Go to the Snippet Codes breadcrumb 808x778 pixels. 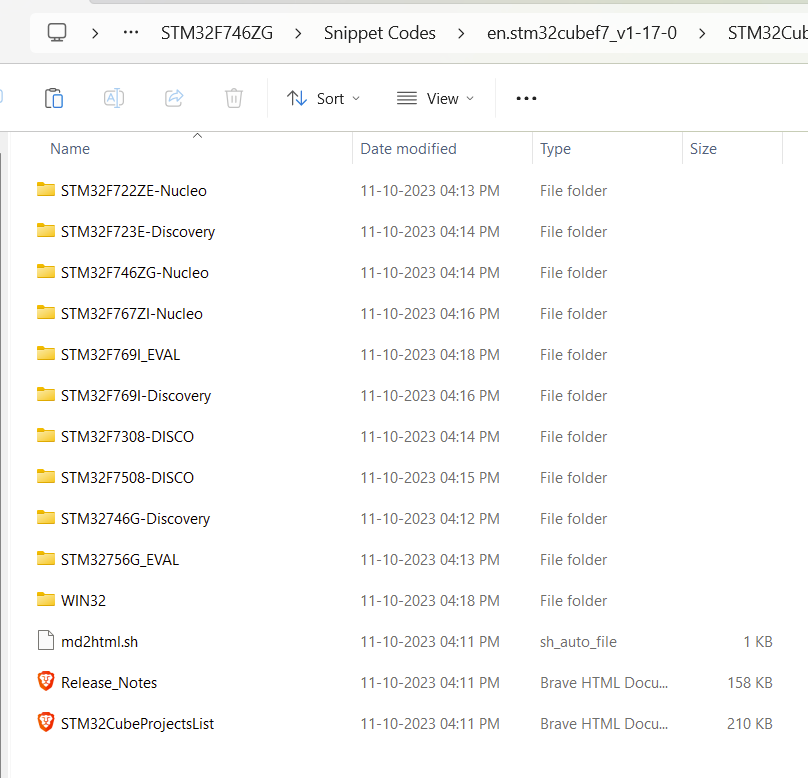pyautogui.click(x=380, y=33)
